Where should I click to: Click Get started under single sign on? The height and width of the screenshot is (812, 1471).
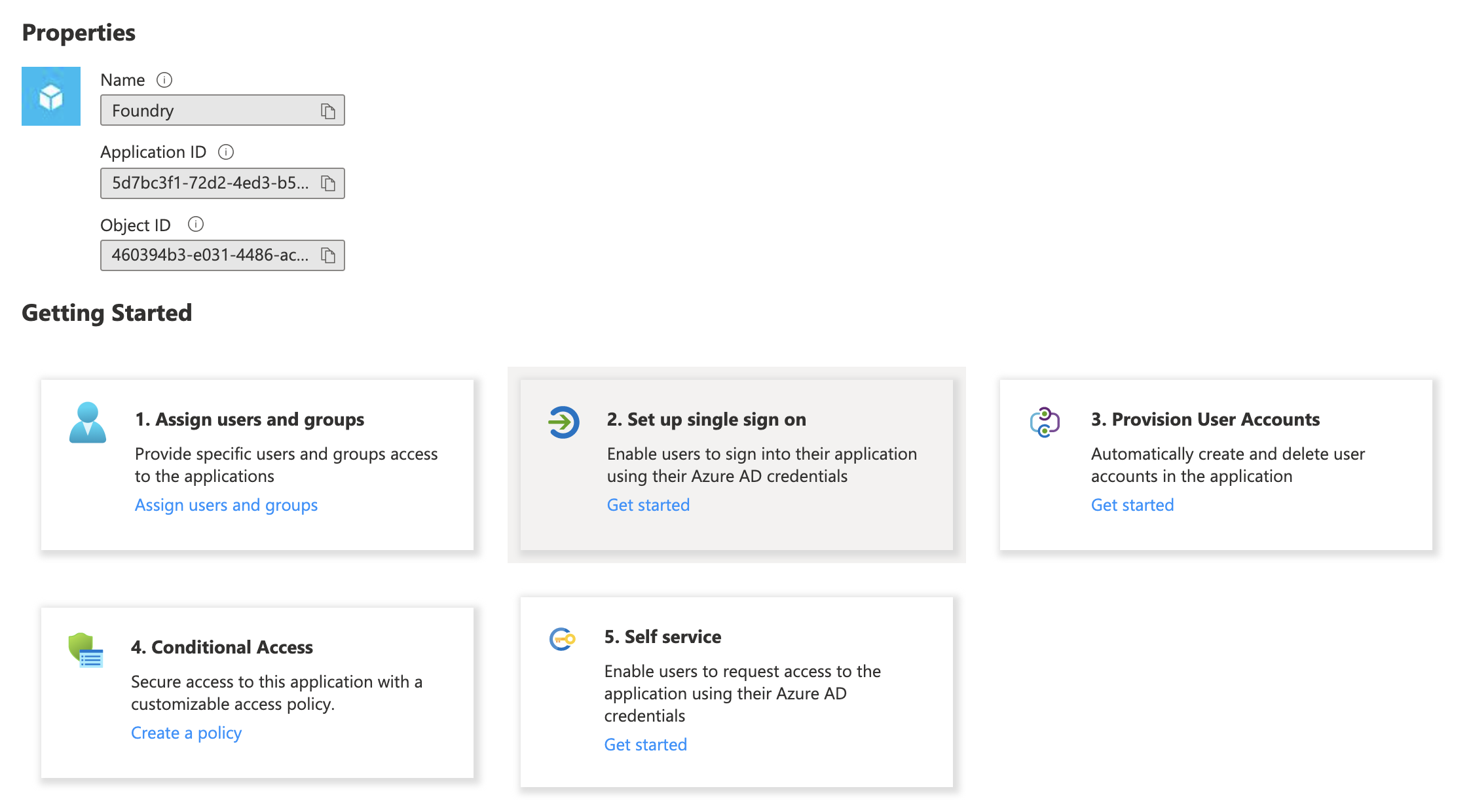coord(648,505)
